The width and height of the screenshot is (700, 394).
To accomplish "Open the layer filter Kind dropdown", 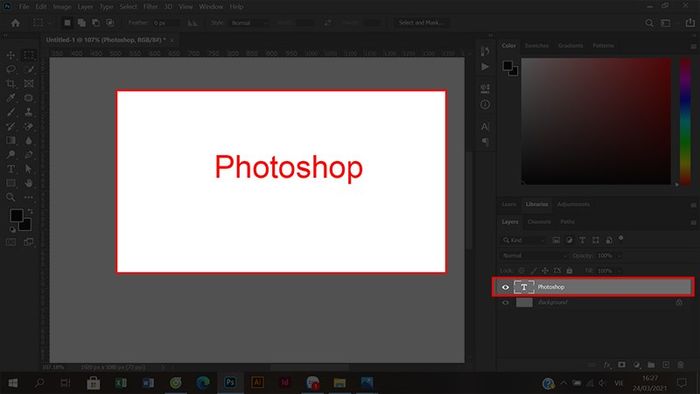I will (523, 240).
